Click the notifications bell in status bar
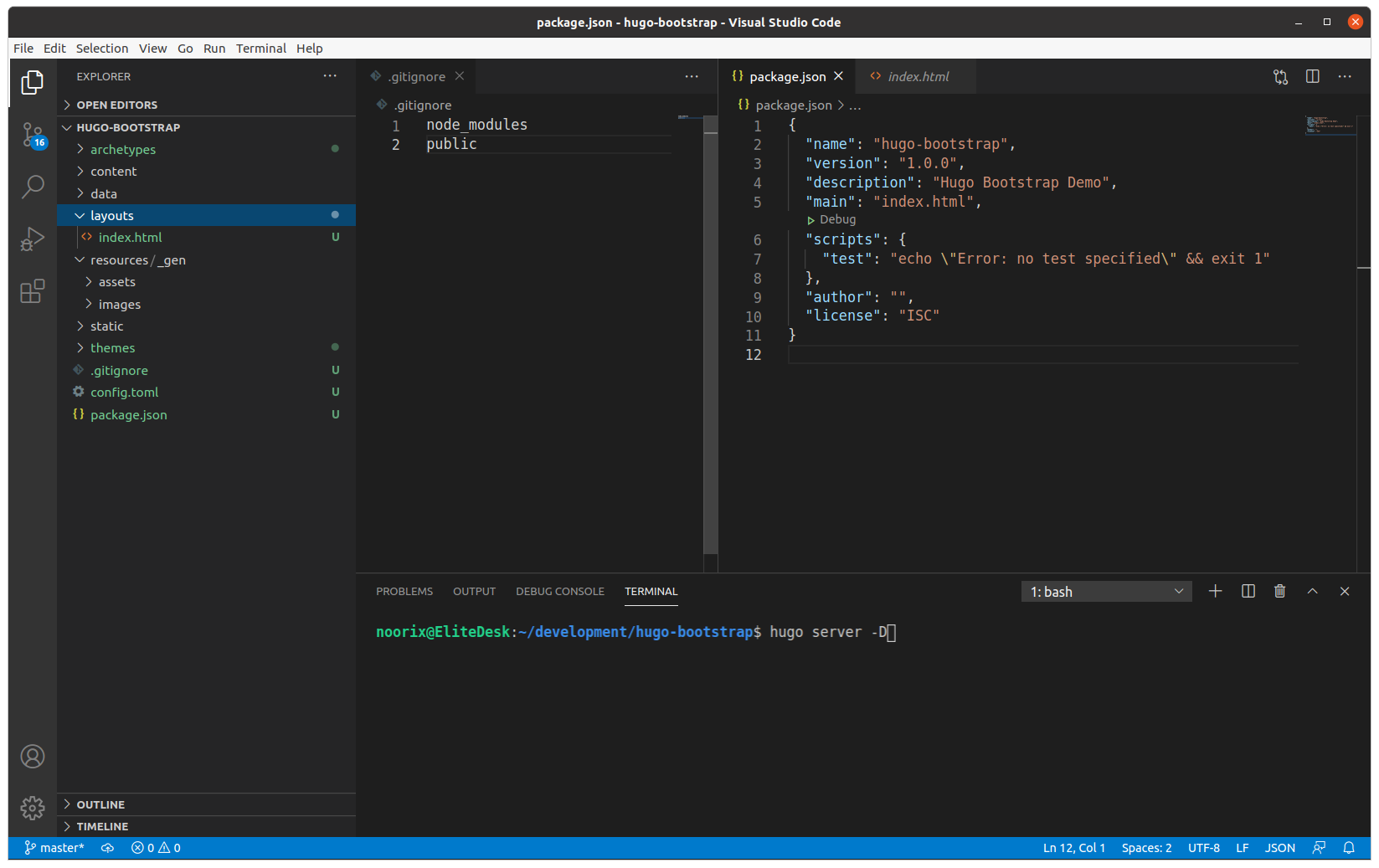The height and width of the screenshot is (868, 1379). [1349, 847]
